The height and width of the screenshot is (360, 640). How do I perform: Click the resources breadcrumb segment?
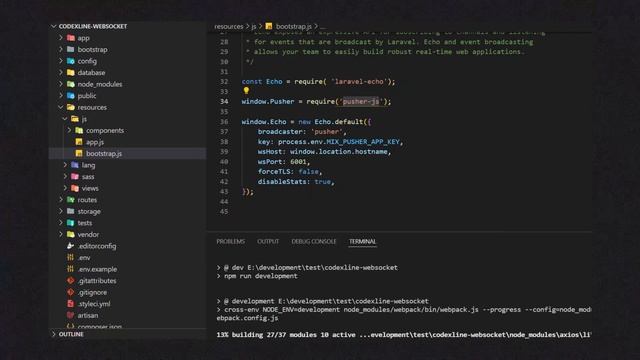click(229, 26)
